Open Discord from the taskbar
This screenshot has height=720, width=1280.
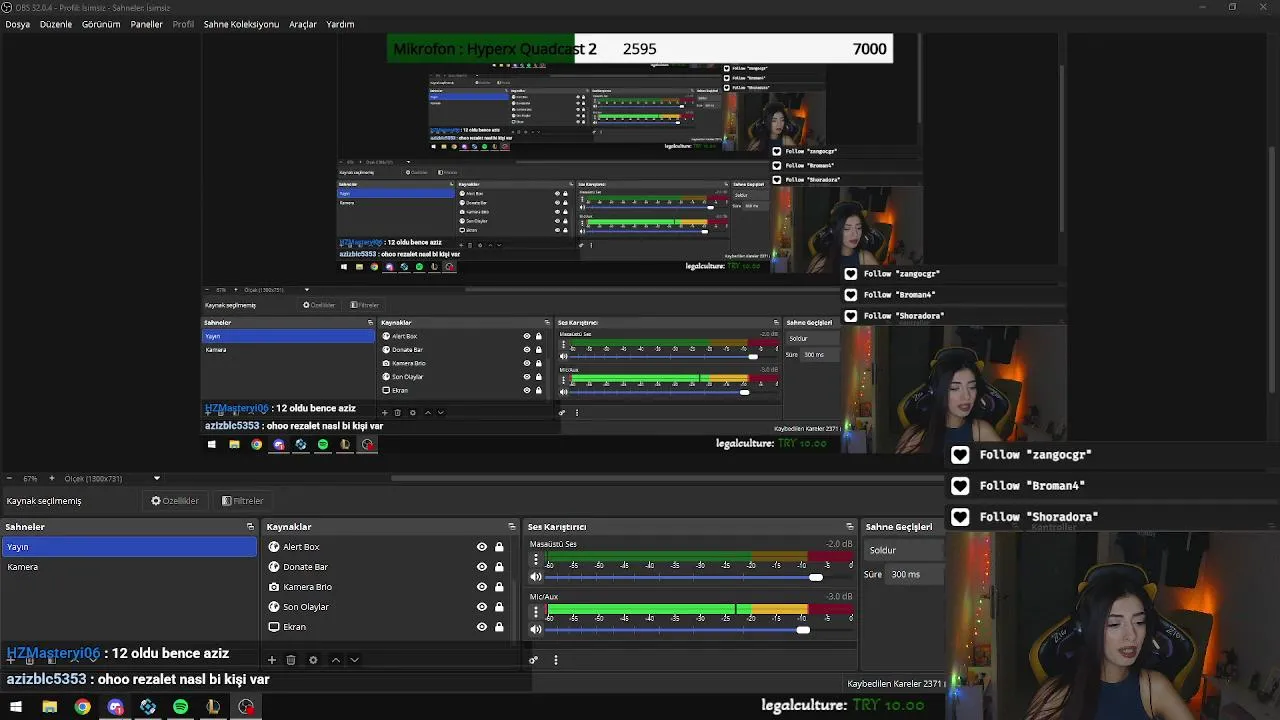click(x=115, y=707)
